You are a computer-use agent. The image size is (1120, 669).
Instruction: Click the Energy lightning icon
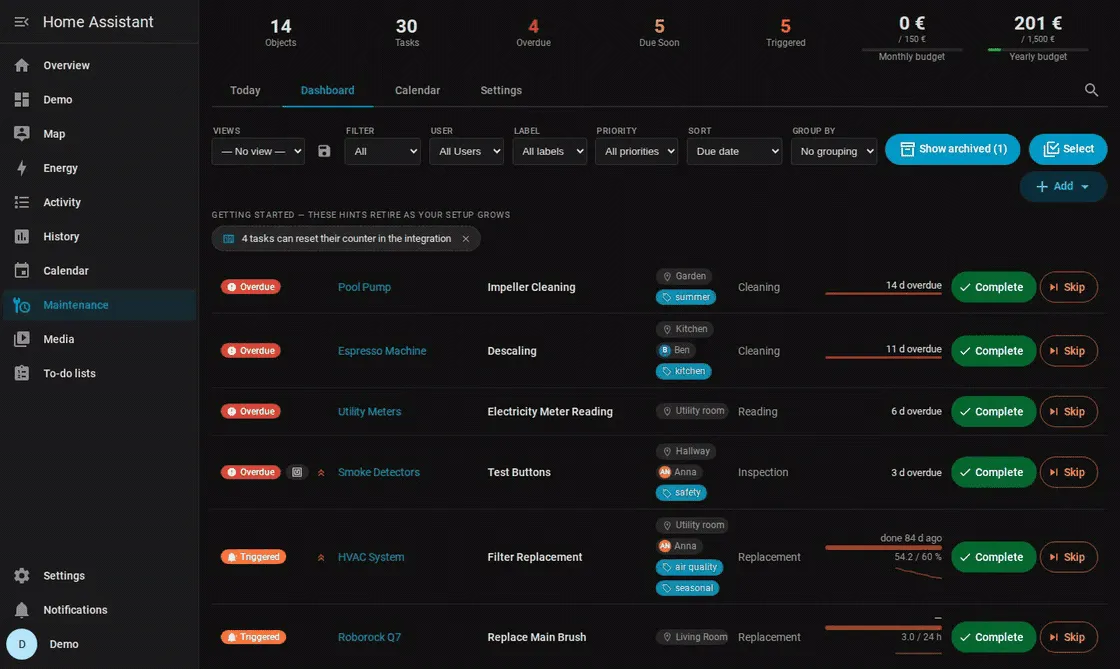click(21, 168)
